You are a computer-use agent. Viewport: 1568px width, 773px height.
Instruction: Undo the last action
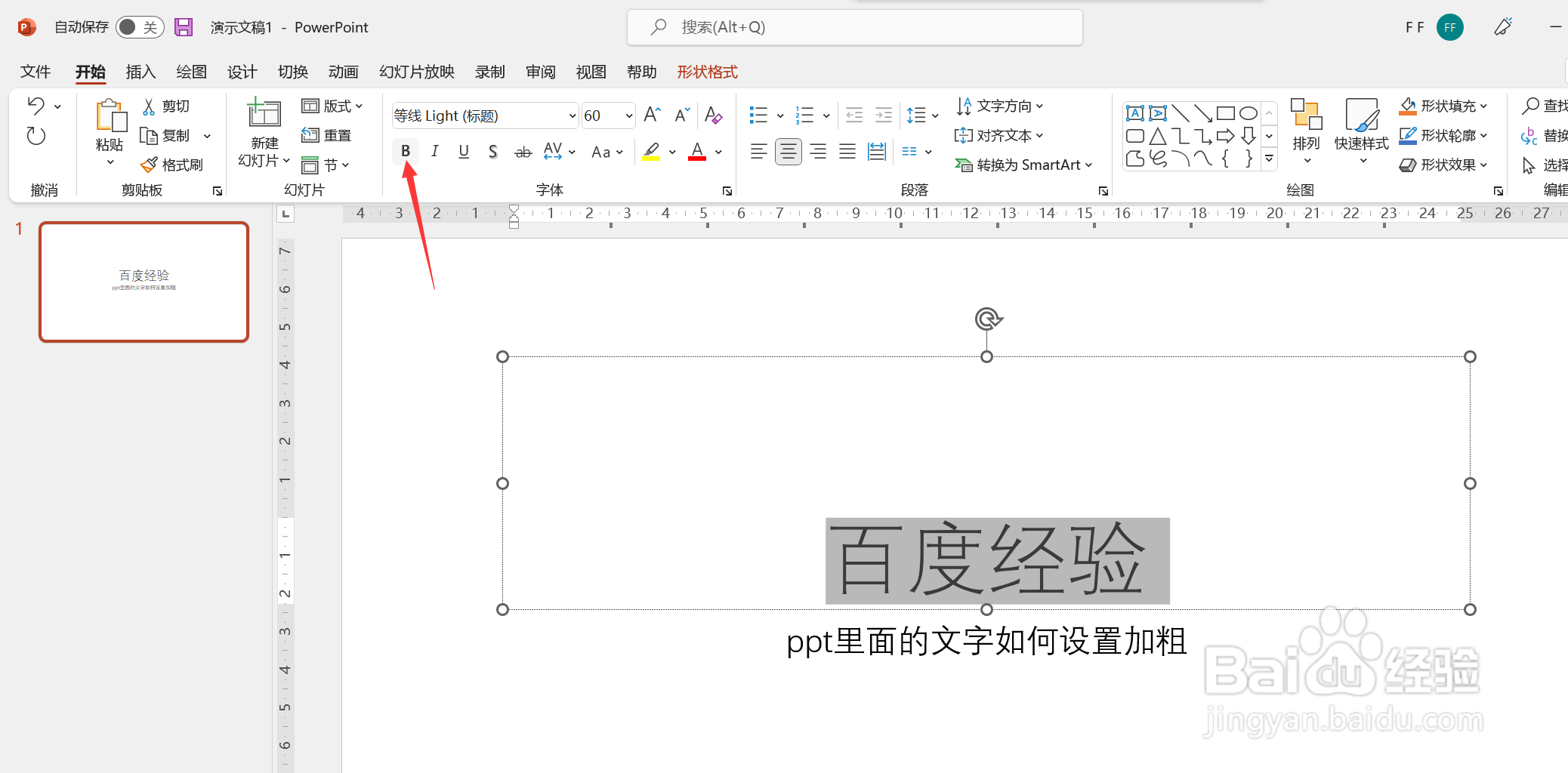pyautogui.click(x=36, y=106)
